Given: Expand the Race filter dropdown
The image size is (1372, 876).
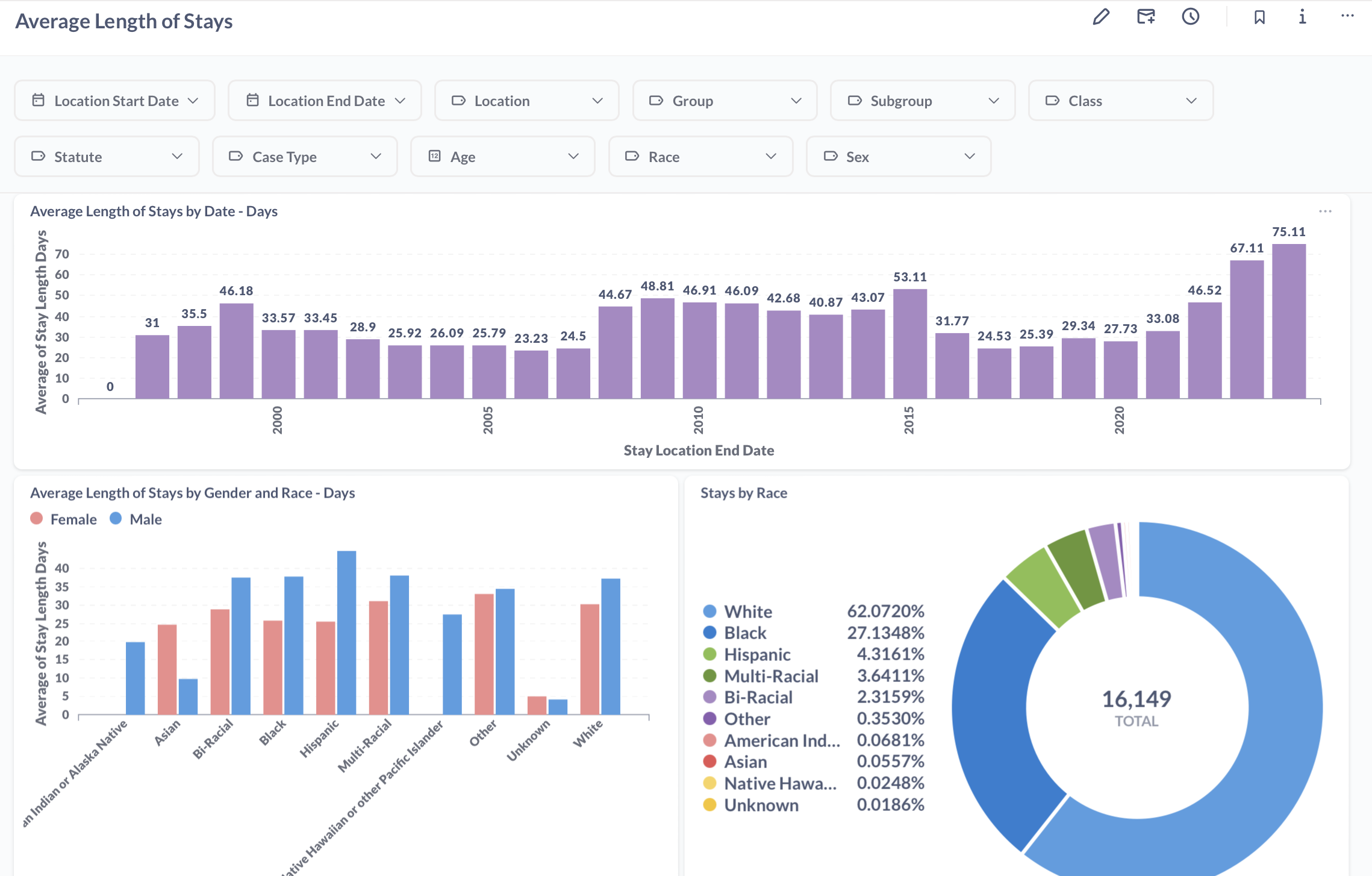Looking at the screenshot, I should 701,157.
